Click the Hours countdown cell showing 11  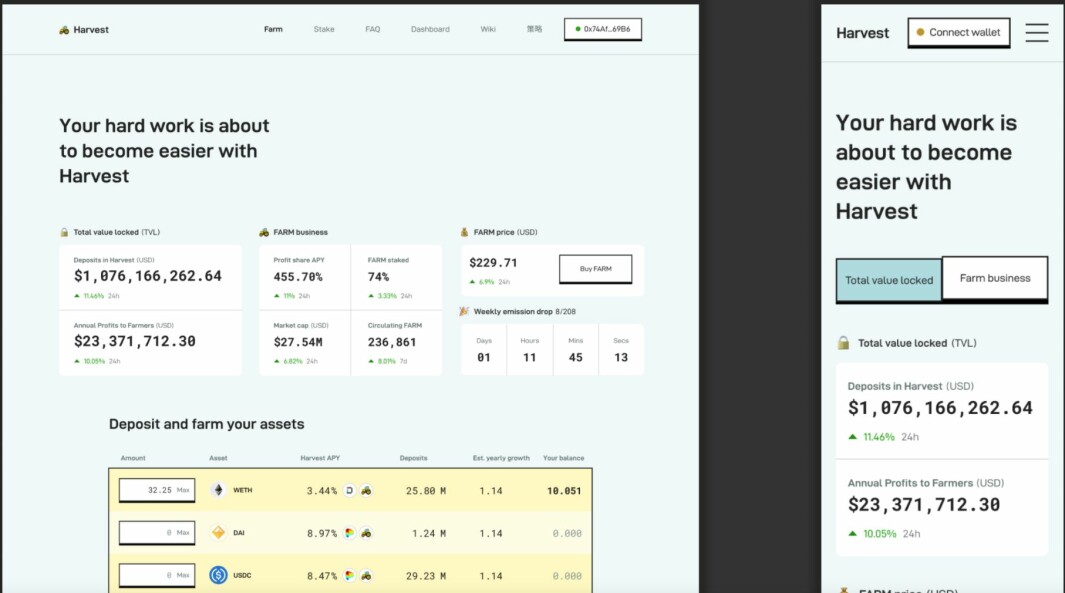point(530,350)
